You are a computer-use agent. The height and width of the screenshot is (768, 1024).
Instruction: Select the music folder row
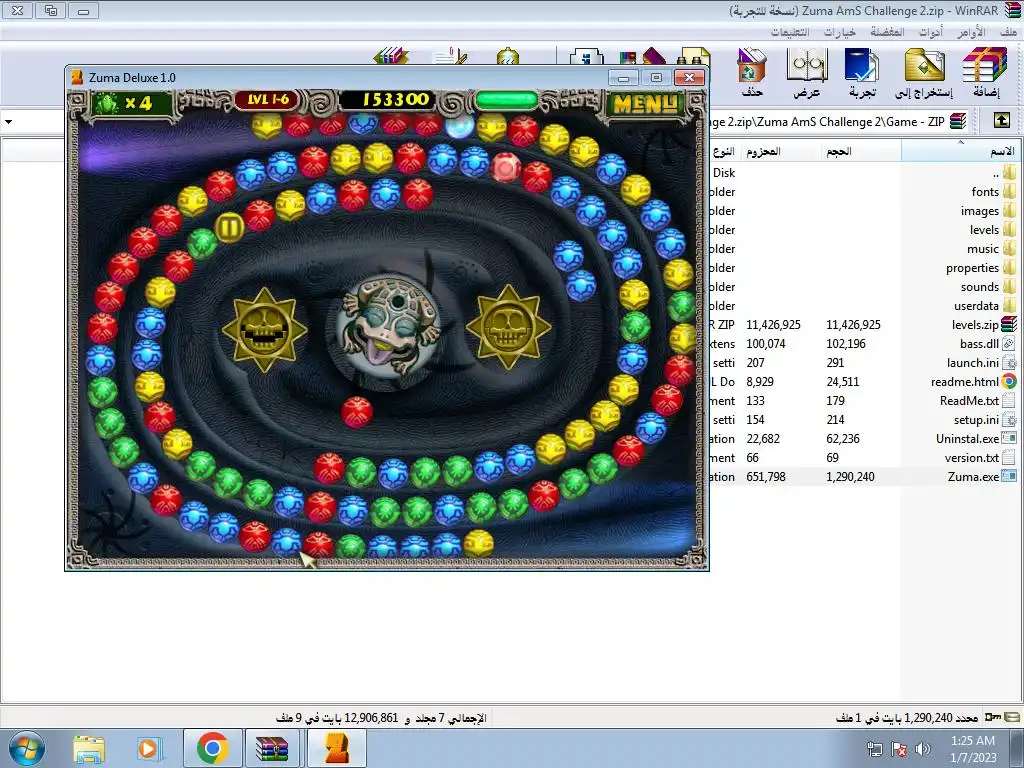pos(866,248)
